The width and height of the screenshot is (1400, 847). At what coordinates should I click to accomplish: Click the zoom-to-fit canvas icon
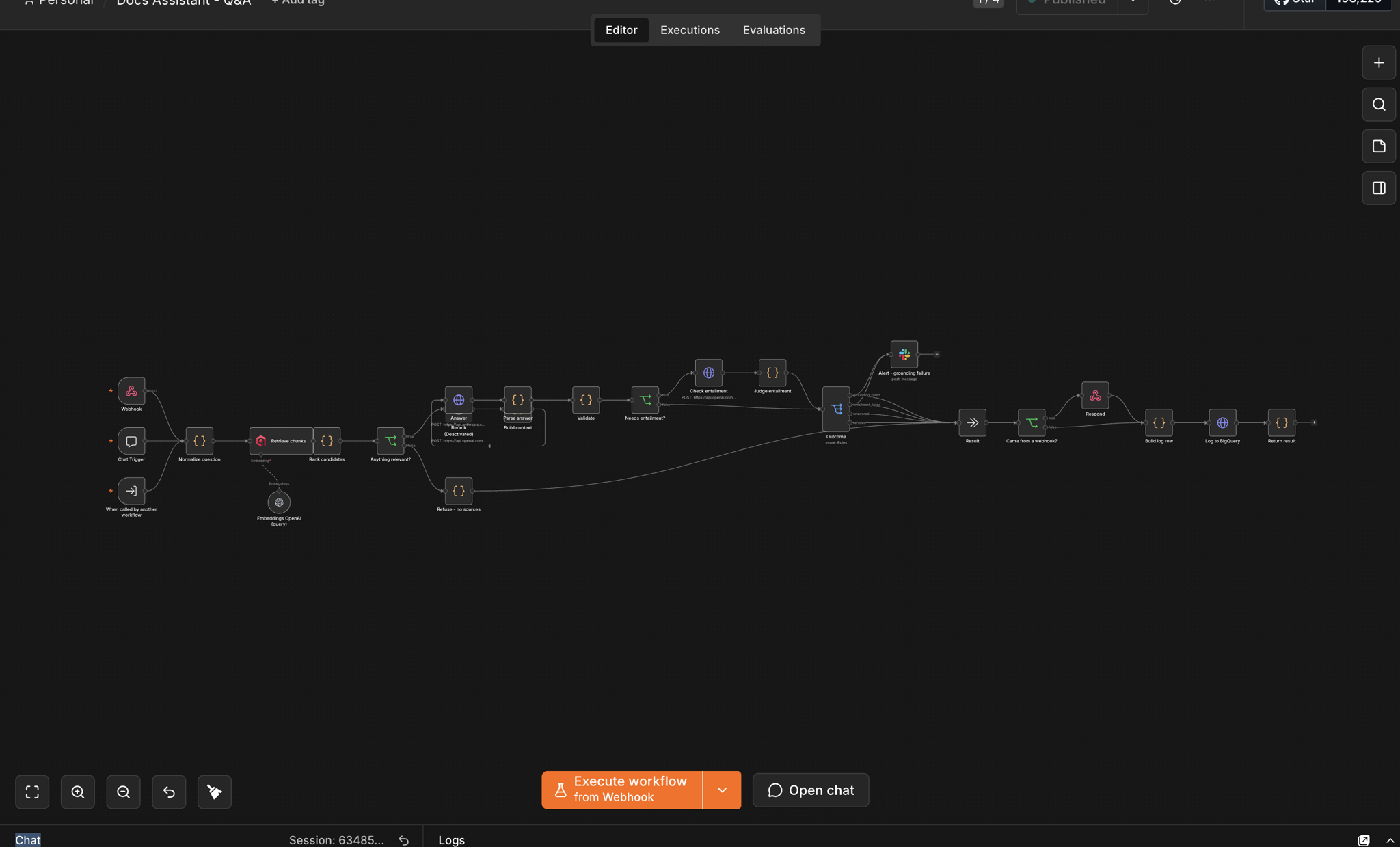pyautogui.click(x=32, y=792)
